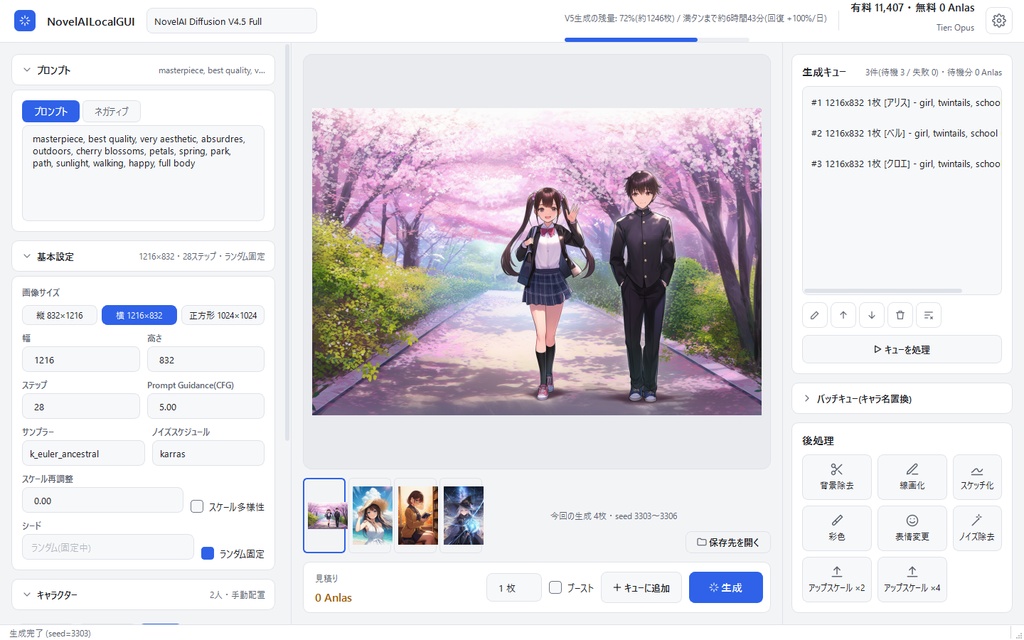Move queue item up with up arrow

(843, 315)
